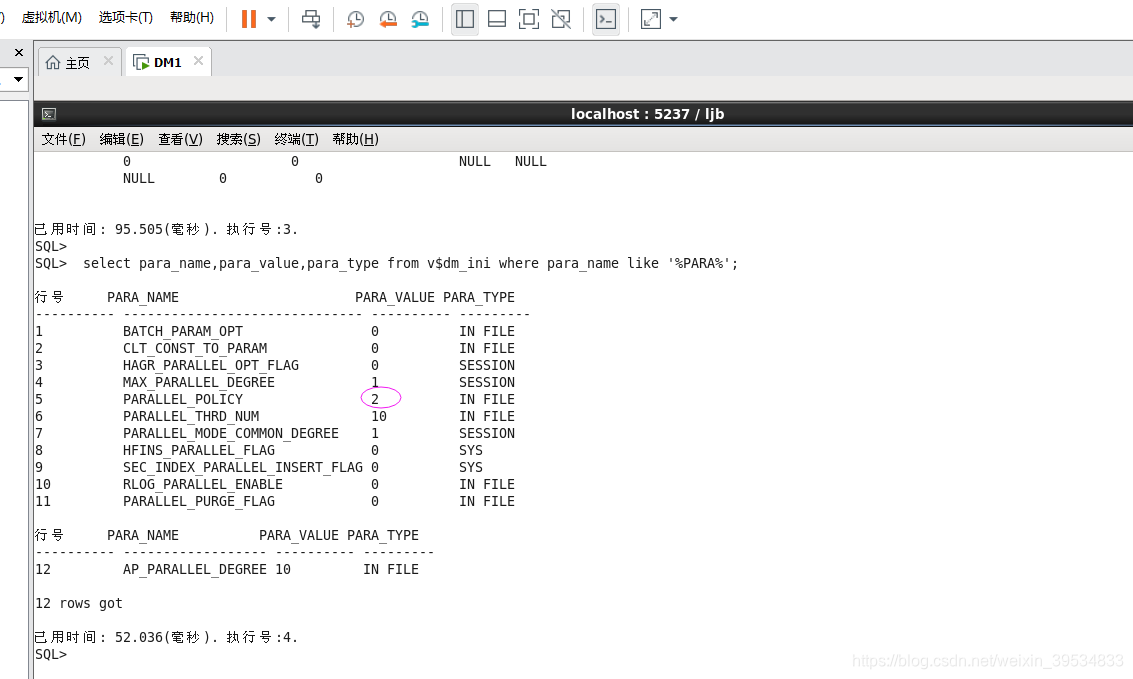Image resolution: width=1133 pixels, height=679 pixels.
Task: Open terminal 终端(T) menu
Action: [296, 139]
